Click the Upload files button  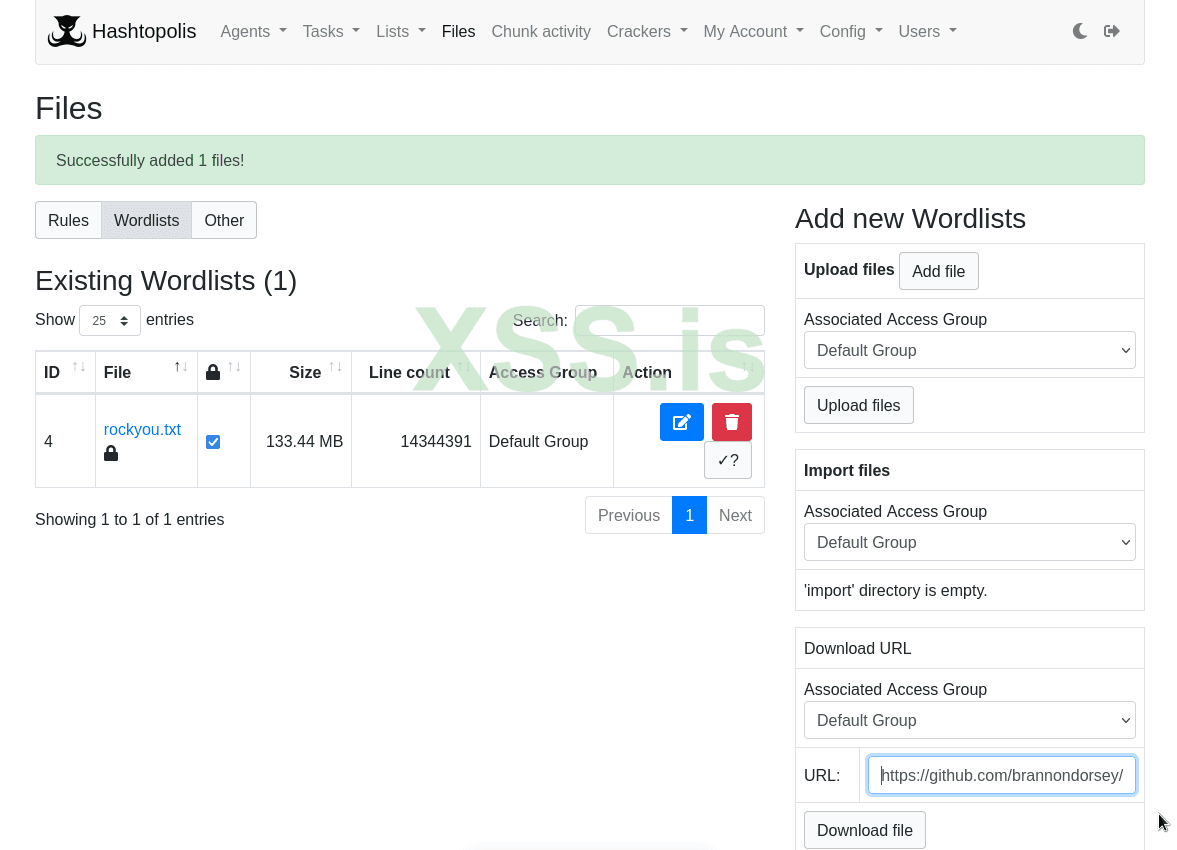click(859, 405)
